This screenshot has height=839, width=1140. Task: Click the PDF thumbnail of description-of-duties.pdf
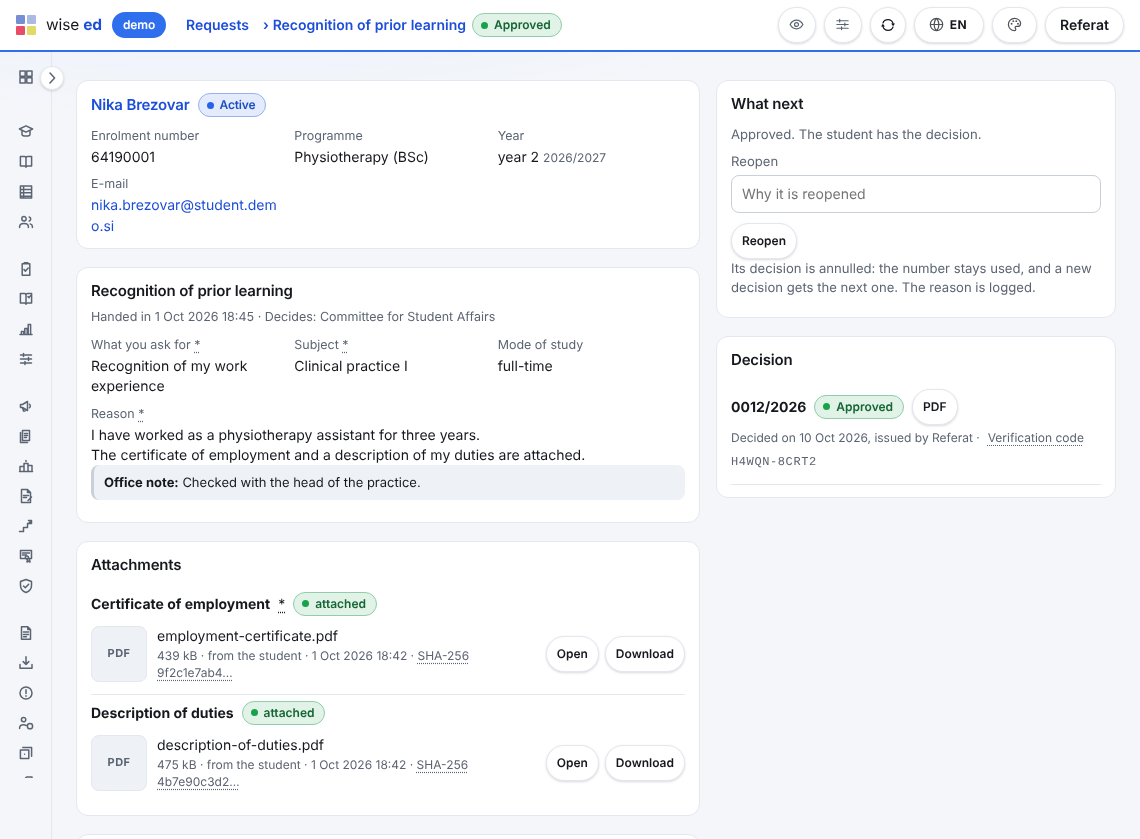coord(119,763)
